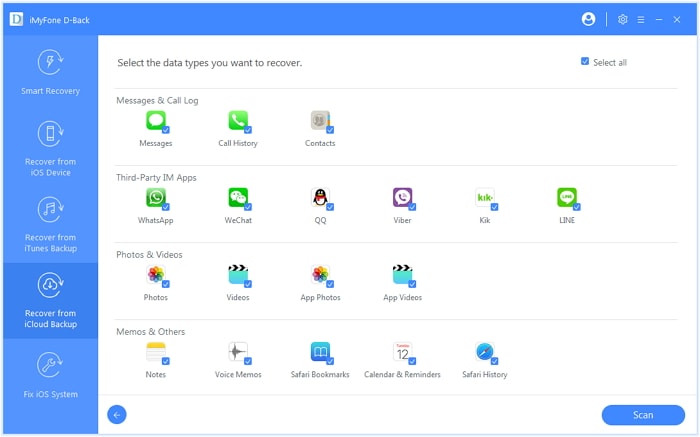Click the Messages & Call Log heading
Viewport: 700px width, 437px height.
coord(157,100)
